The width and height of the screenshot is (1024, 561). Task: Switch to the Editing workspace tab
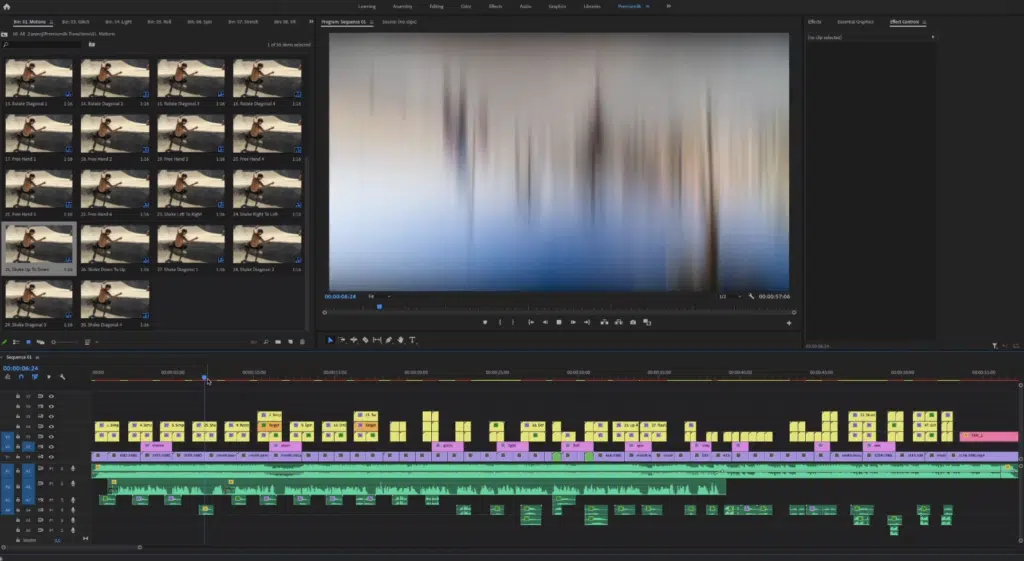coord(436,6)
